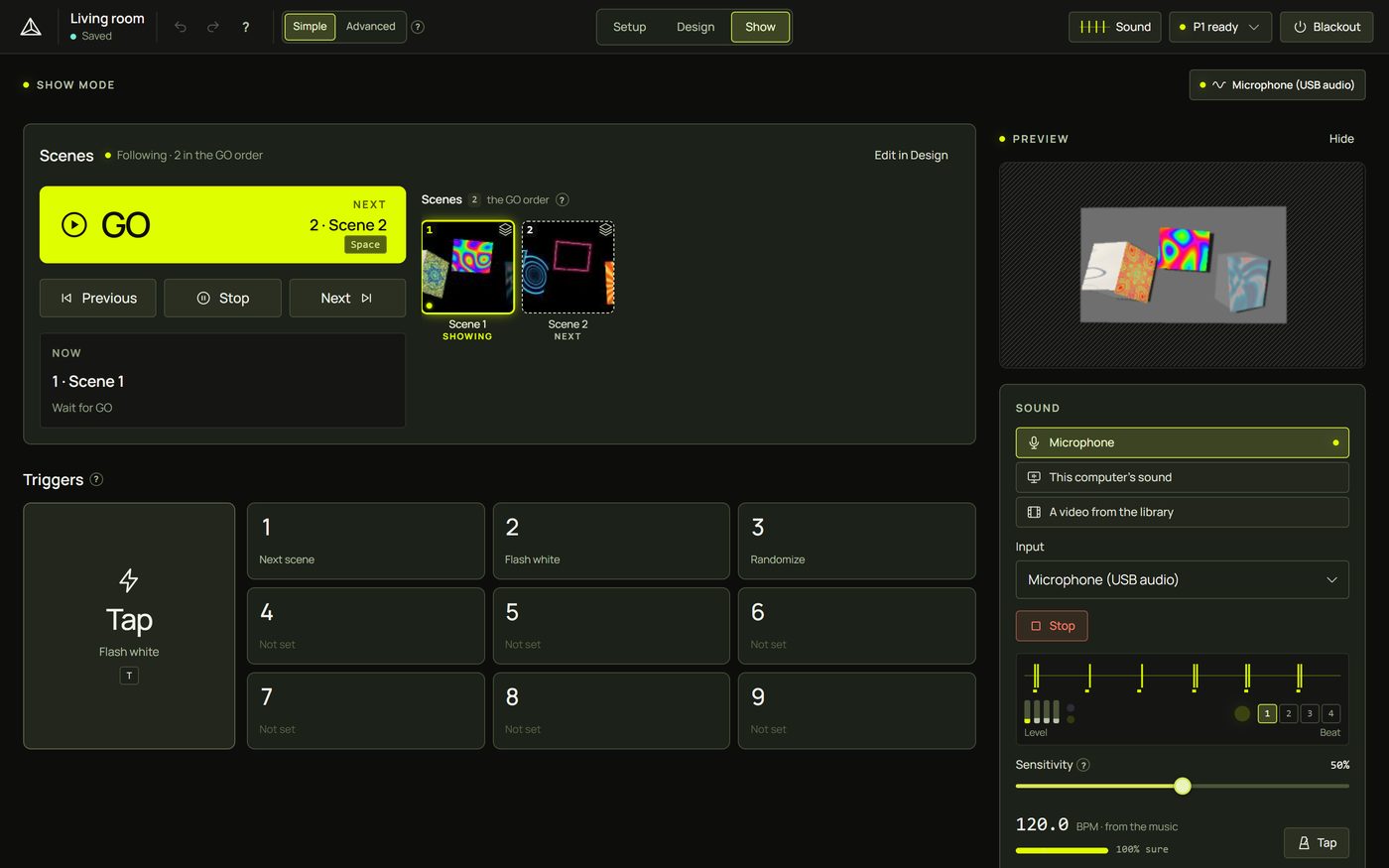The height and width of the screenshot is (868, 1389).
Task: Click the T key badge under Flash white
Action: [129, 676]
